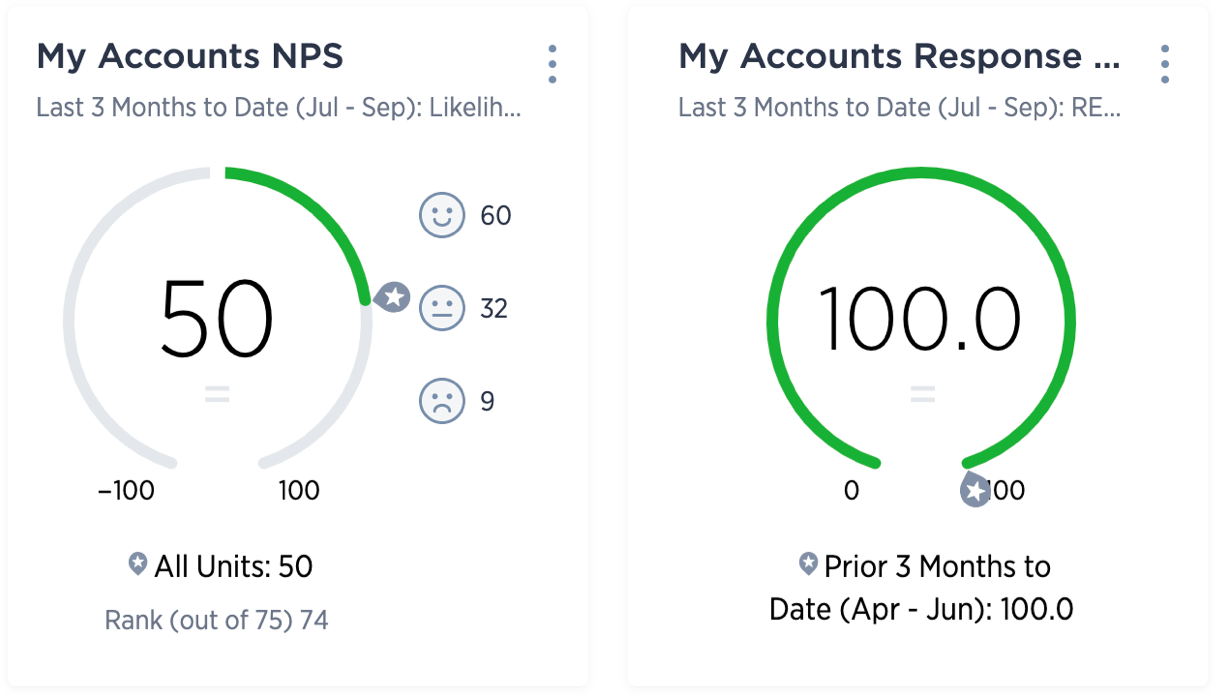Click Rank (out of 75) 74 text
Image resolution: width=1216 pixels, height=696 pixels.
point(216,621)
